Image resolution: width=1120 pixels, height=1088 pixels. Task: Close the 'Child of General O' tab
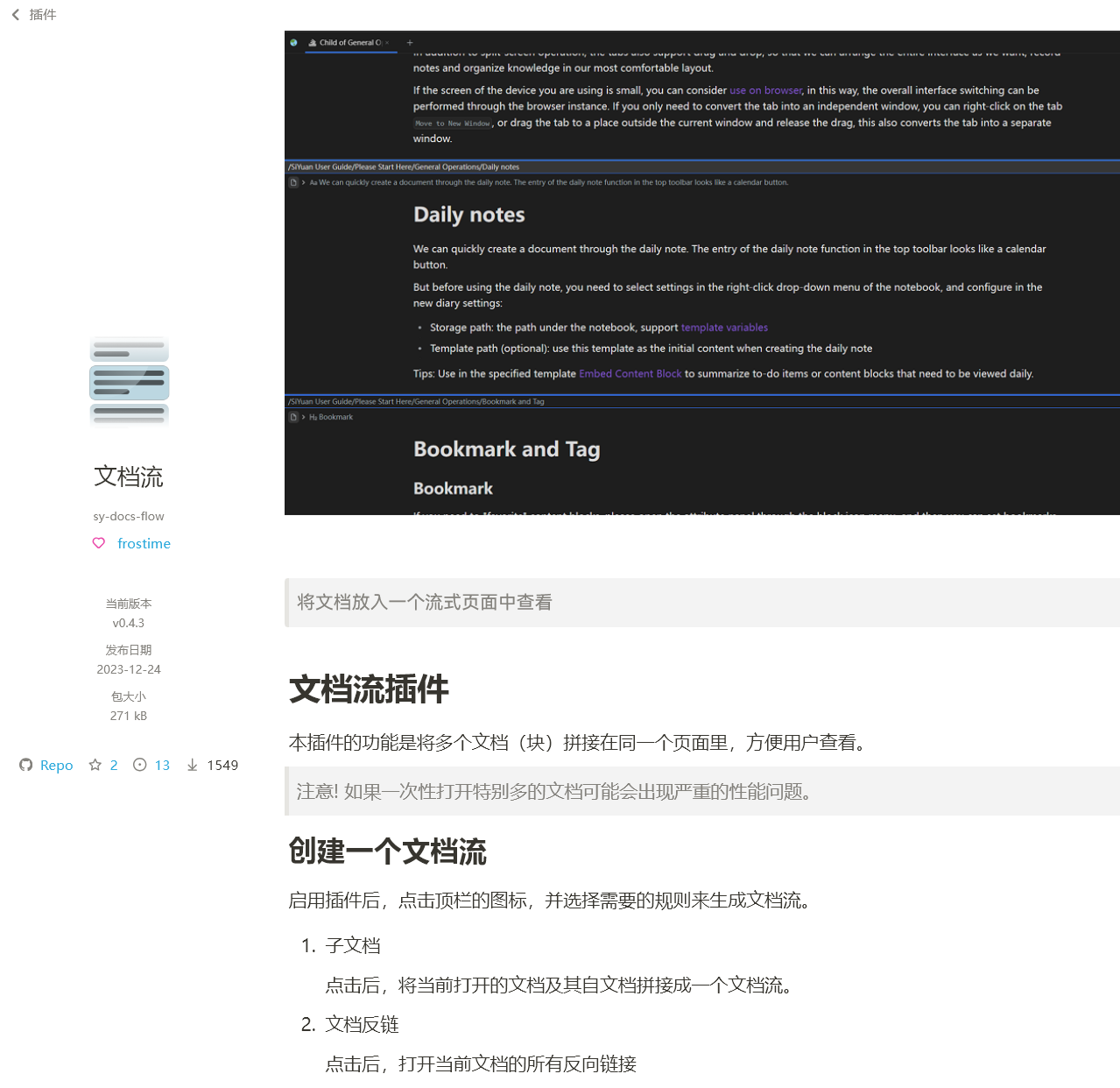click(387, 42)
